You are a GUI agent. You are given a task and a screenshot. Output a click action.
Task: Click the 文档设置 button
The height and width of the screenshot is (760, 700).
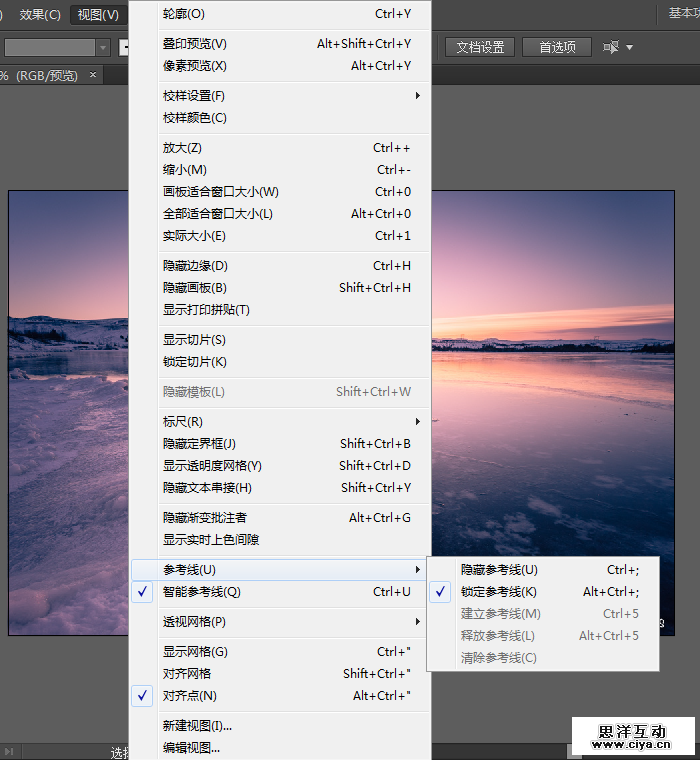[480, 47]
